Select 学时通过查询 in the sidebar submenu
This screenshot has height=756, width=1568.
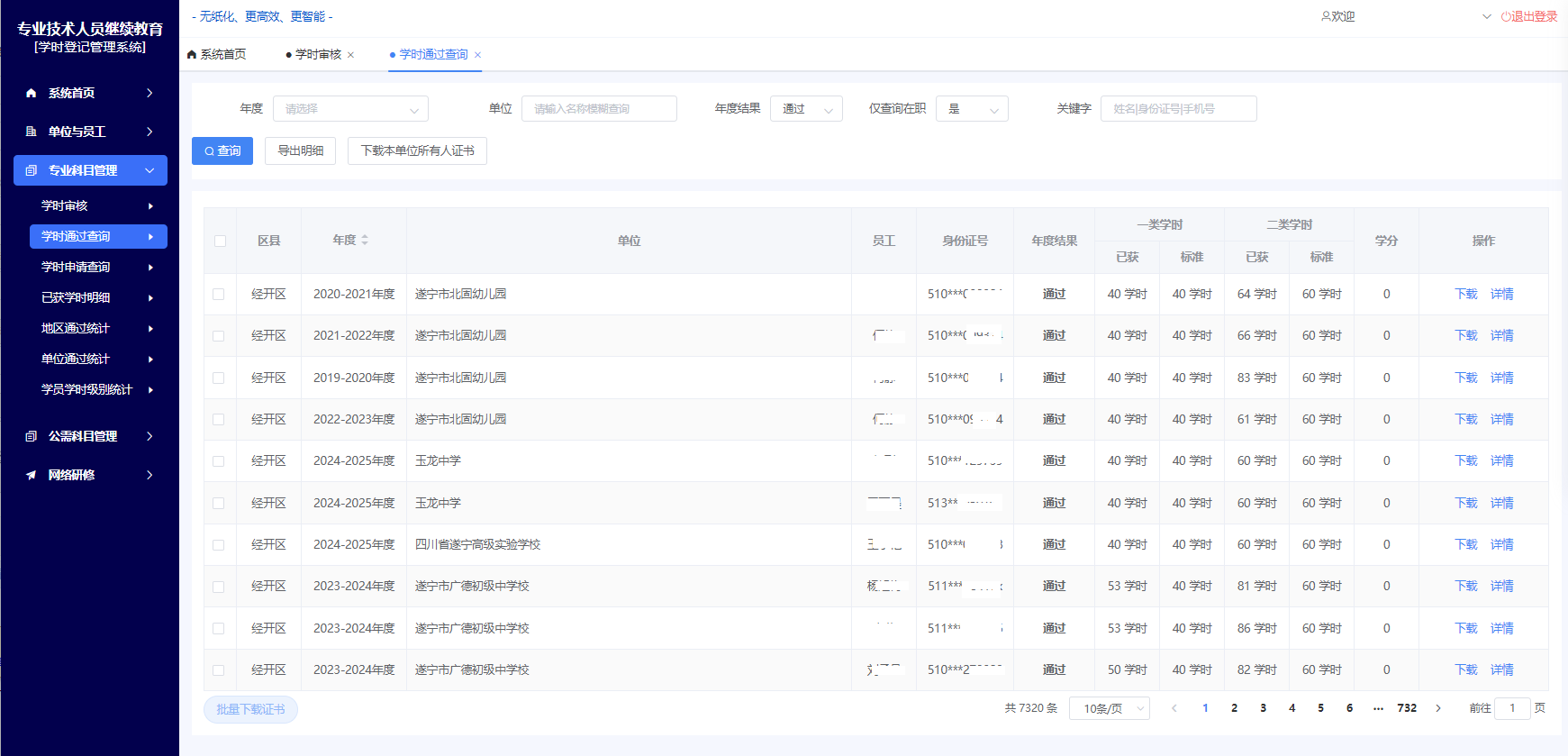(x=98, y=236)
